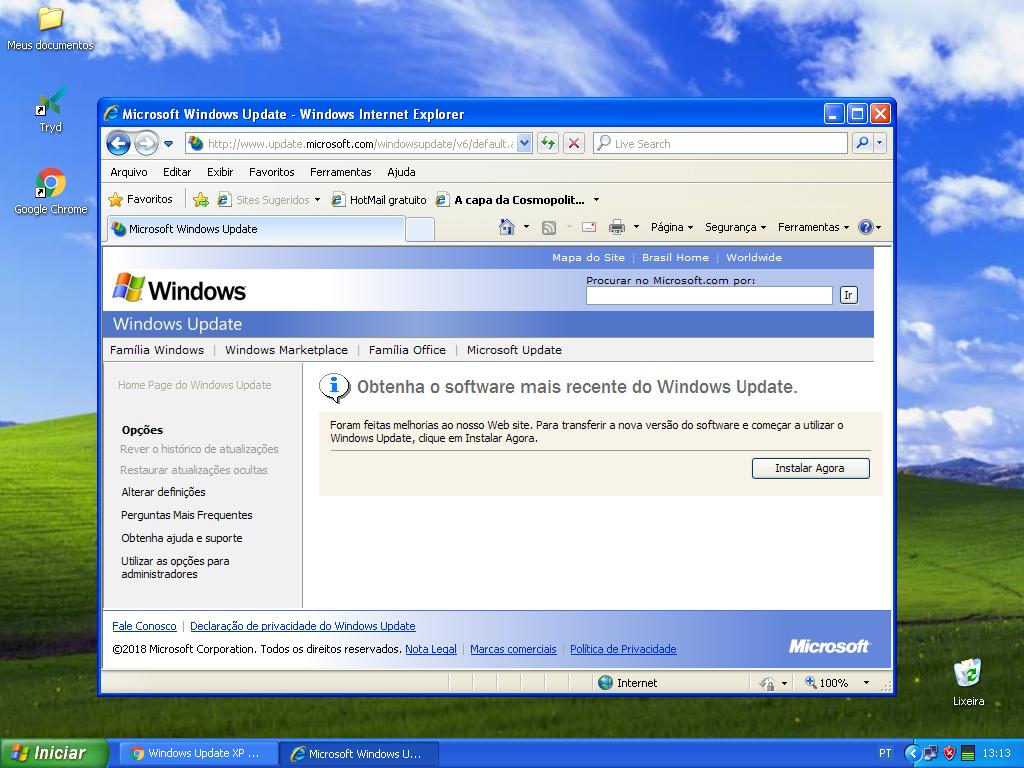The image size is (1024, 768).
Task: Open the Segurança command bar menu
Action: click(x=735, y=227)
